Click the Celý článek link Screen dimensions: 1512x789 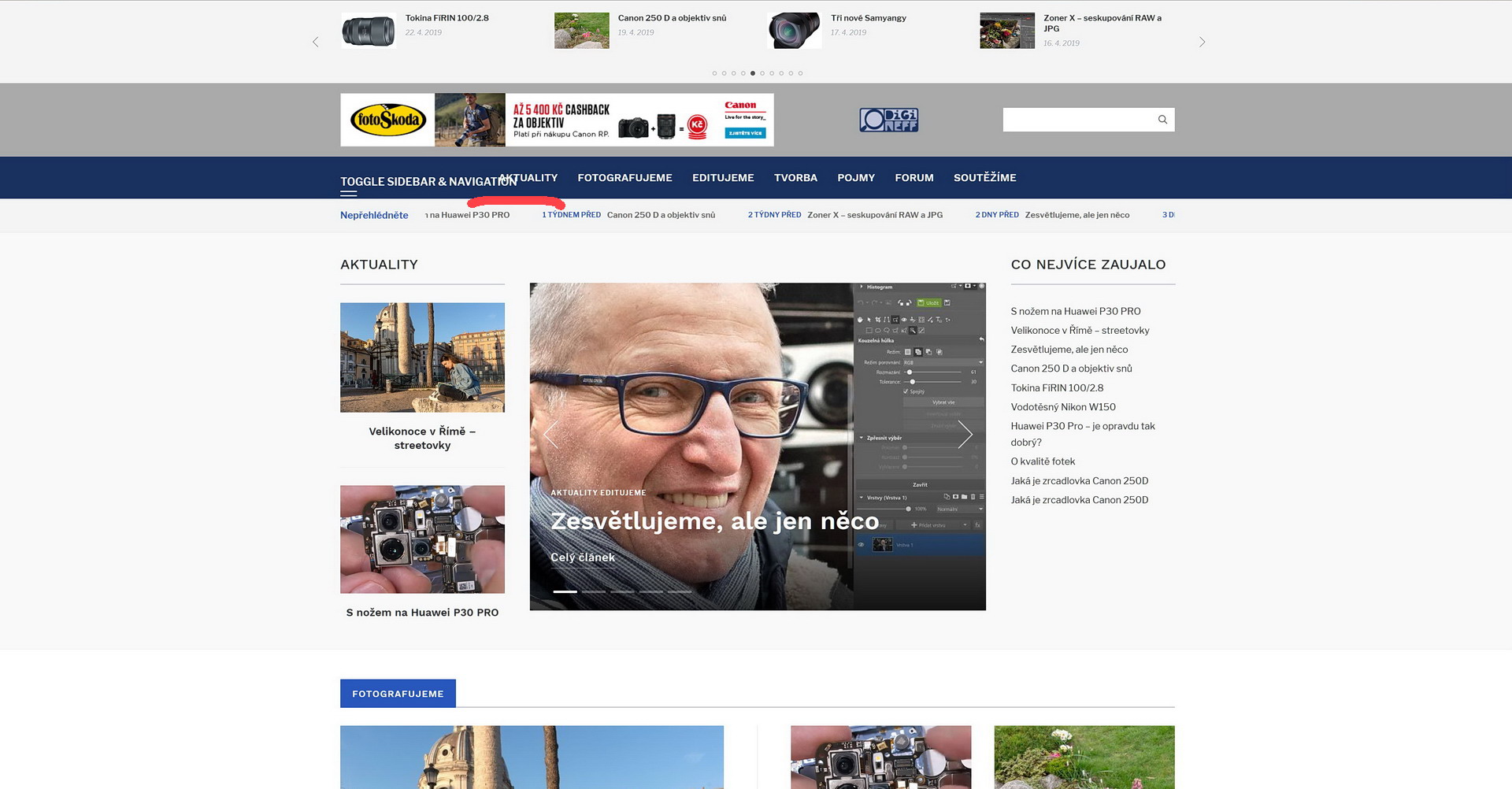(582, 557)
